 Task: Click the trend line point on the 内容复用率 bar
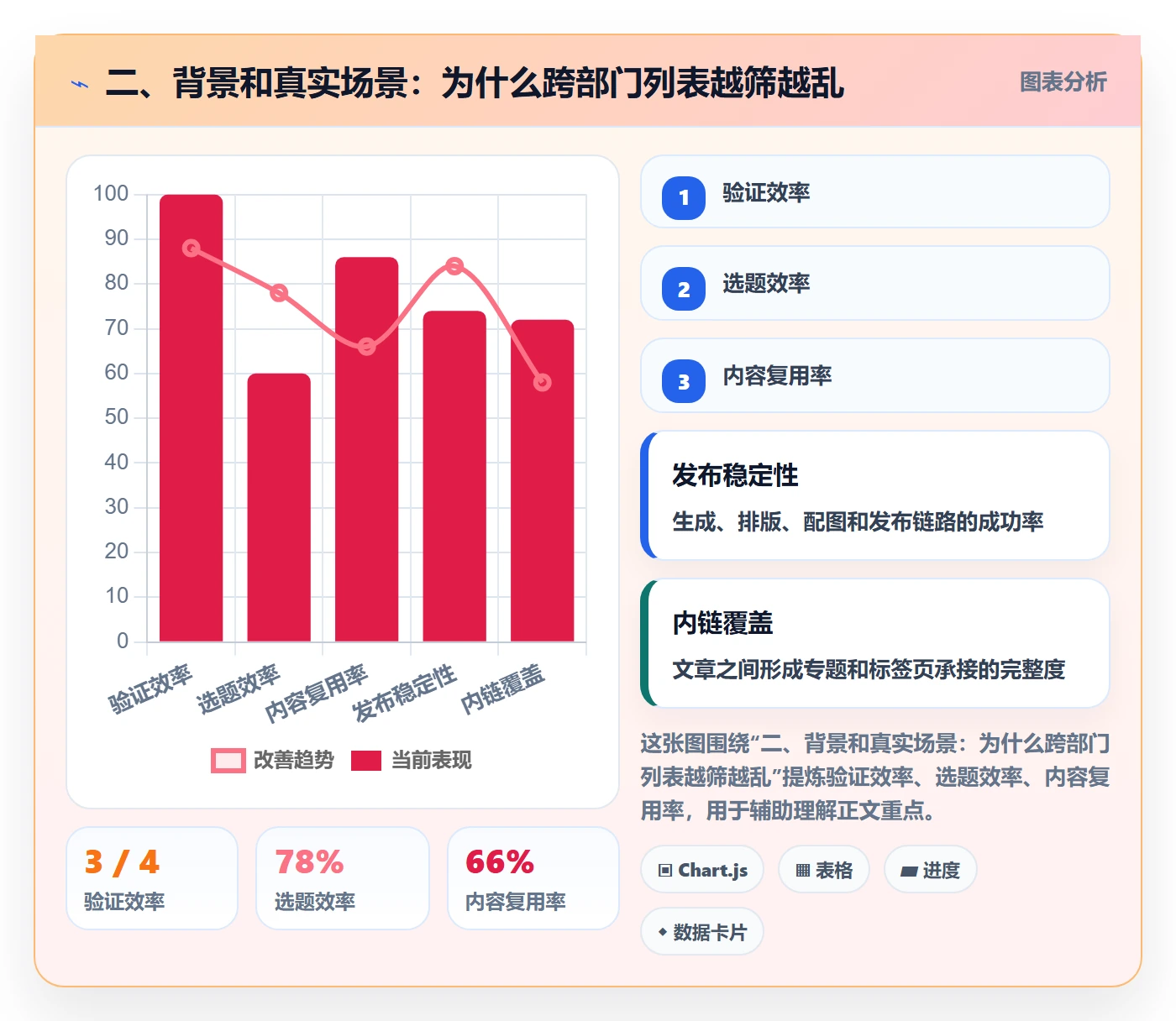(x=367, y=347)
